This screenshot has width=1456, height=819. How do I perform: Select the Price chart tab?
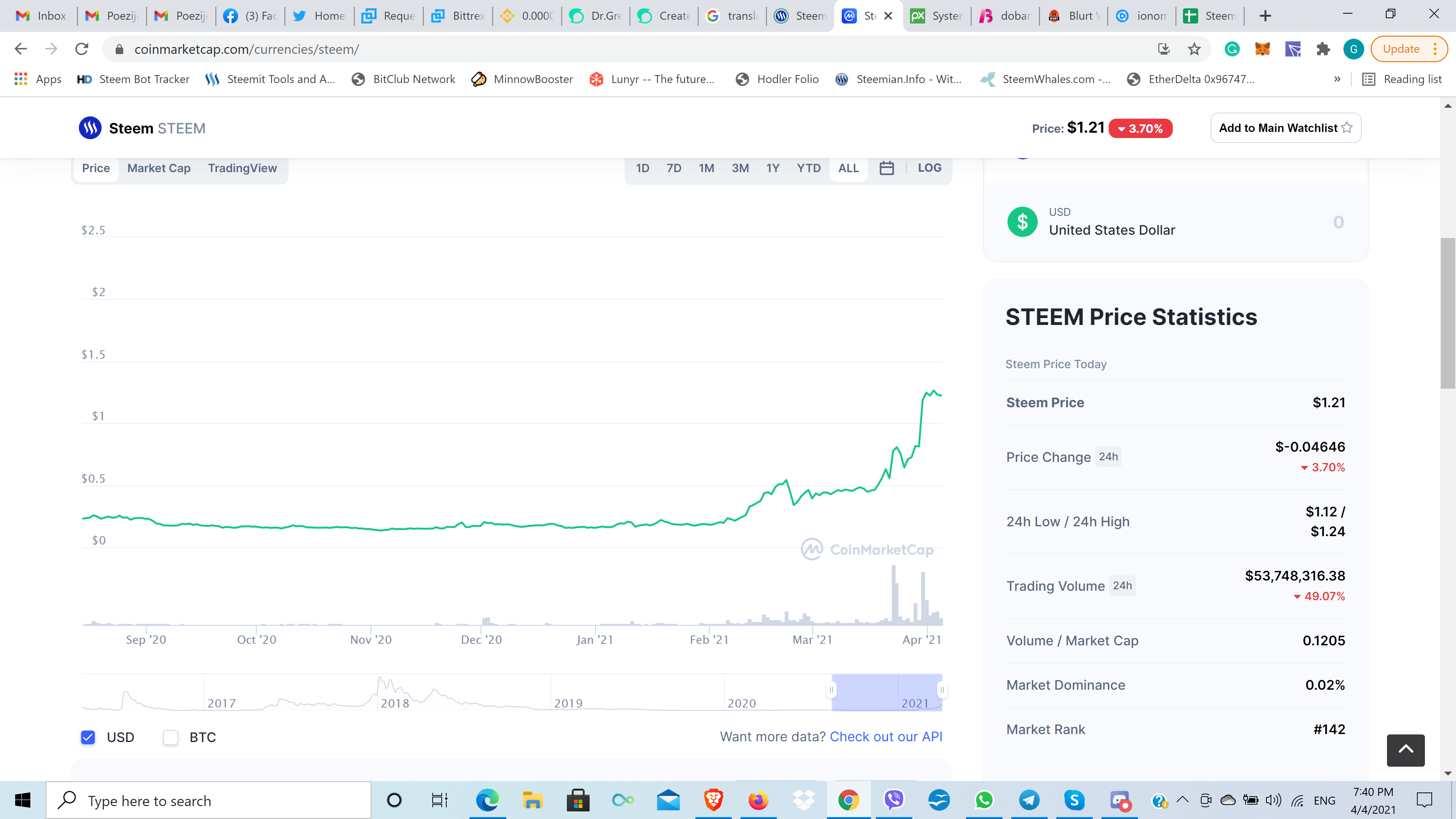(x=96, y=168)
